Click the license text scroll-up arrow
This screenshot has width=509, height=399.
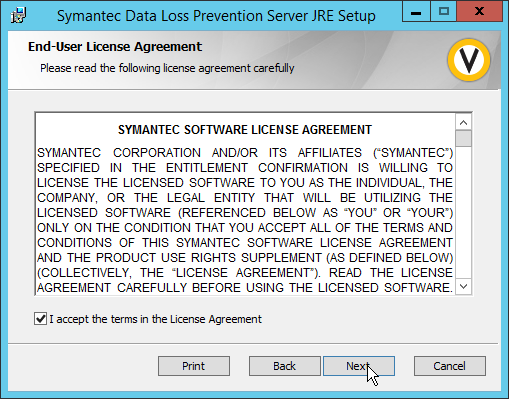point(463,122)
